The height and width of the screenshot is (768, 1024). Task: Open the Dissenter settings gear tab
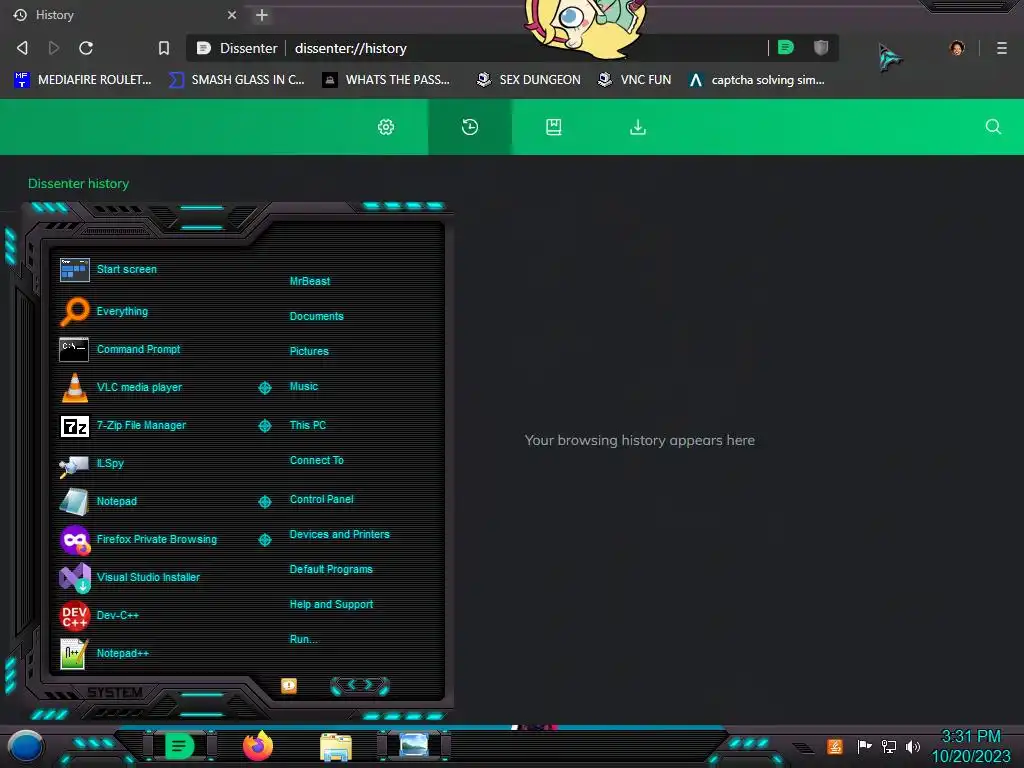coord(386,127)
